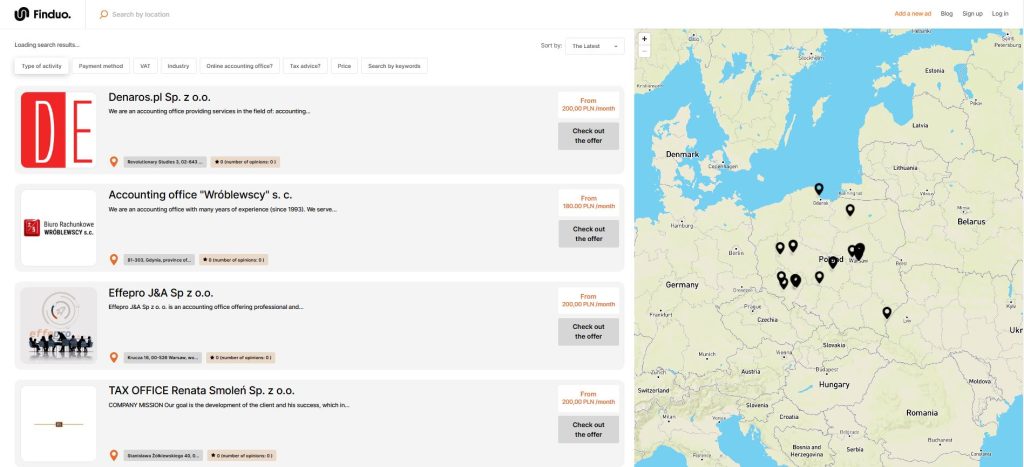Click the TAX OFFICE Renata Smoleń logo thumbnail
This screenshot has width=1024, height=467.
59,424
